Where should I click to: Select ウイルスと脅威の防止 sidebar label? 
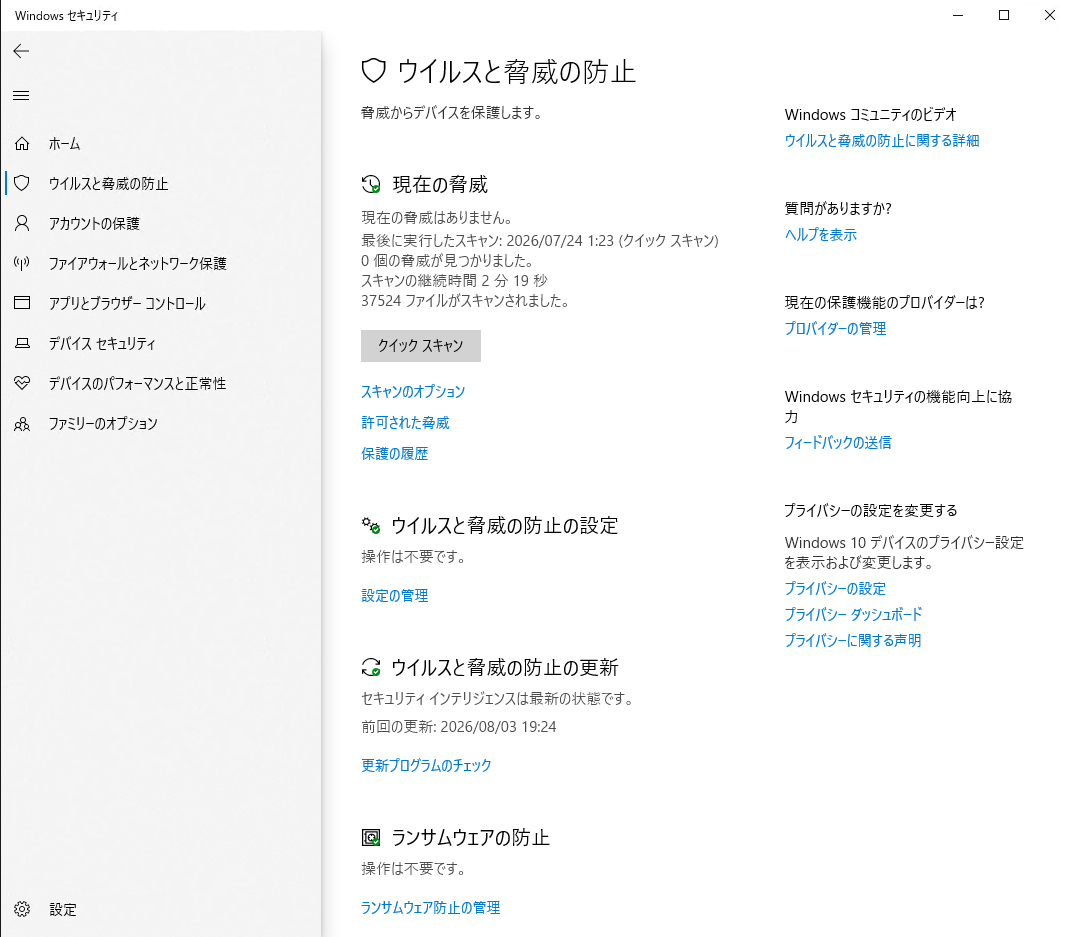[108, 184]
